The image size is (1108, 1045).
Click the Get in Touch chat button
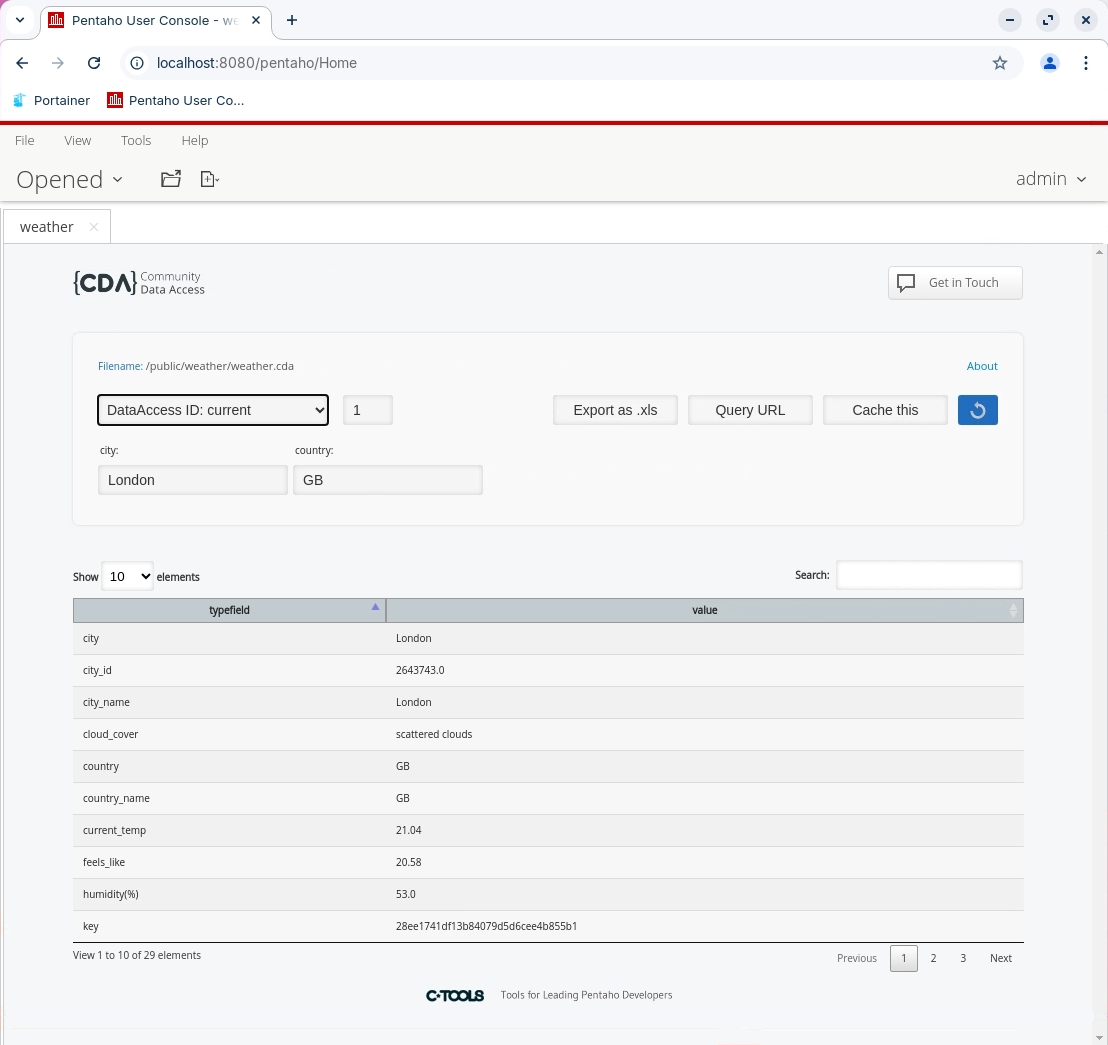954,283
